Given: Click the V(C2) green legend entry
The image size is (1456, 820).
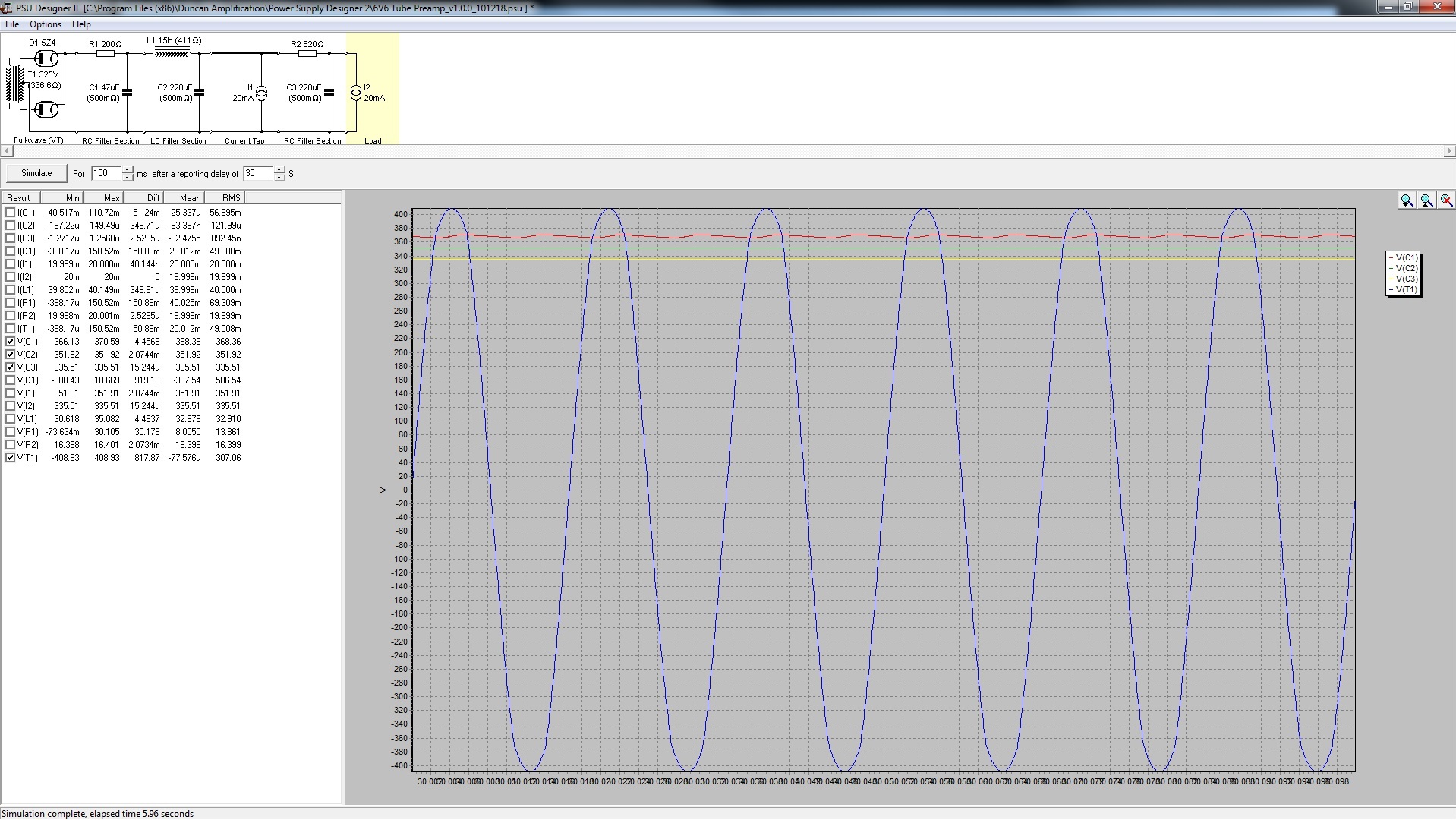Looking at the screenshot, I should (x=1403, y=268).
